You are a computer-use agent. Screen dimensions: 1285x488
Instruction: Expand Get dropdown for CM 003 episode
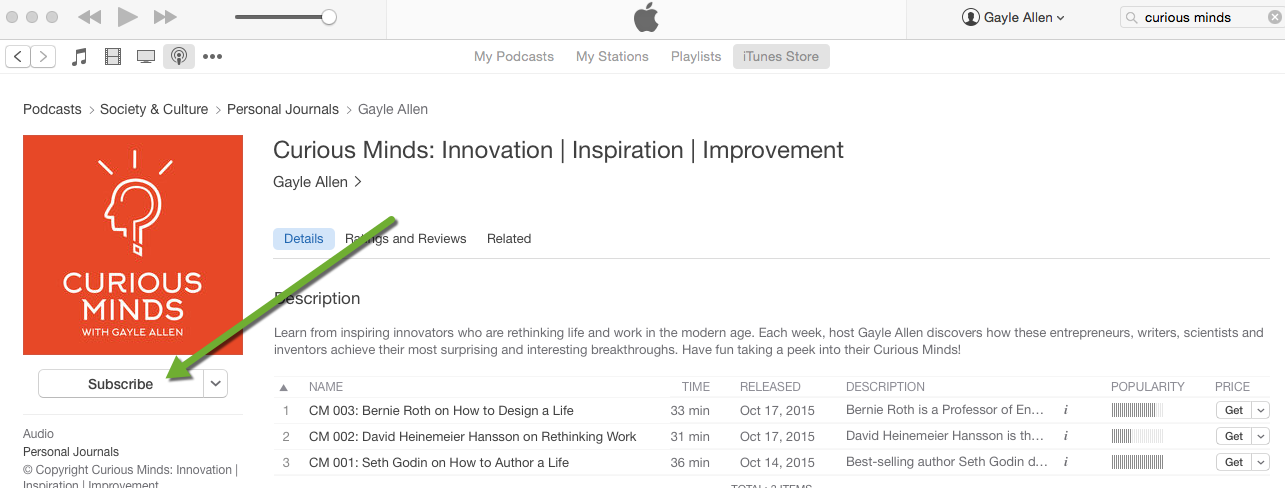[x=1260, y=410]
